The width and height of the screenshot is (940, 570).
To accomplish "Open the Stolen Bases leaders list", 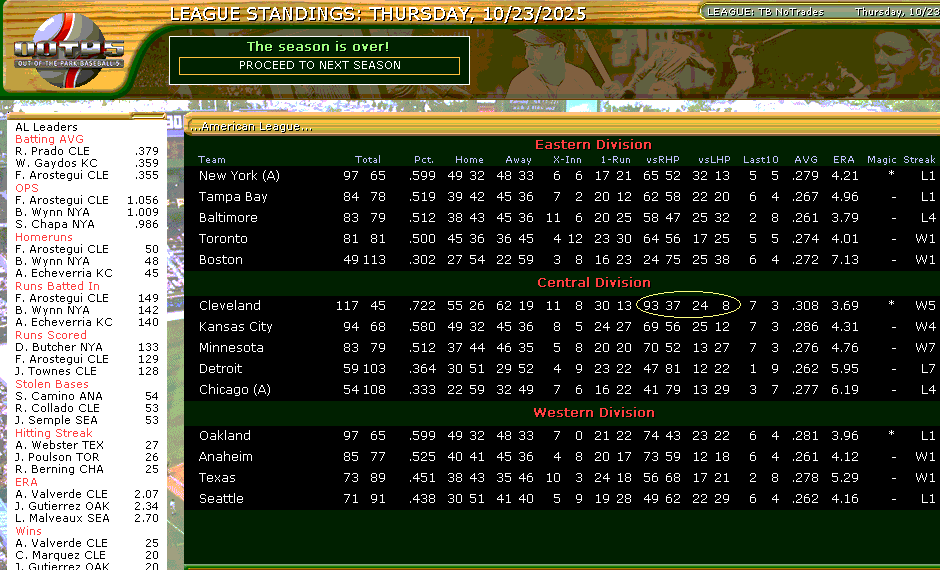I will pyautogui.click(x=51, y=384).
